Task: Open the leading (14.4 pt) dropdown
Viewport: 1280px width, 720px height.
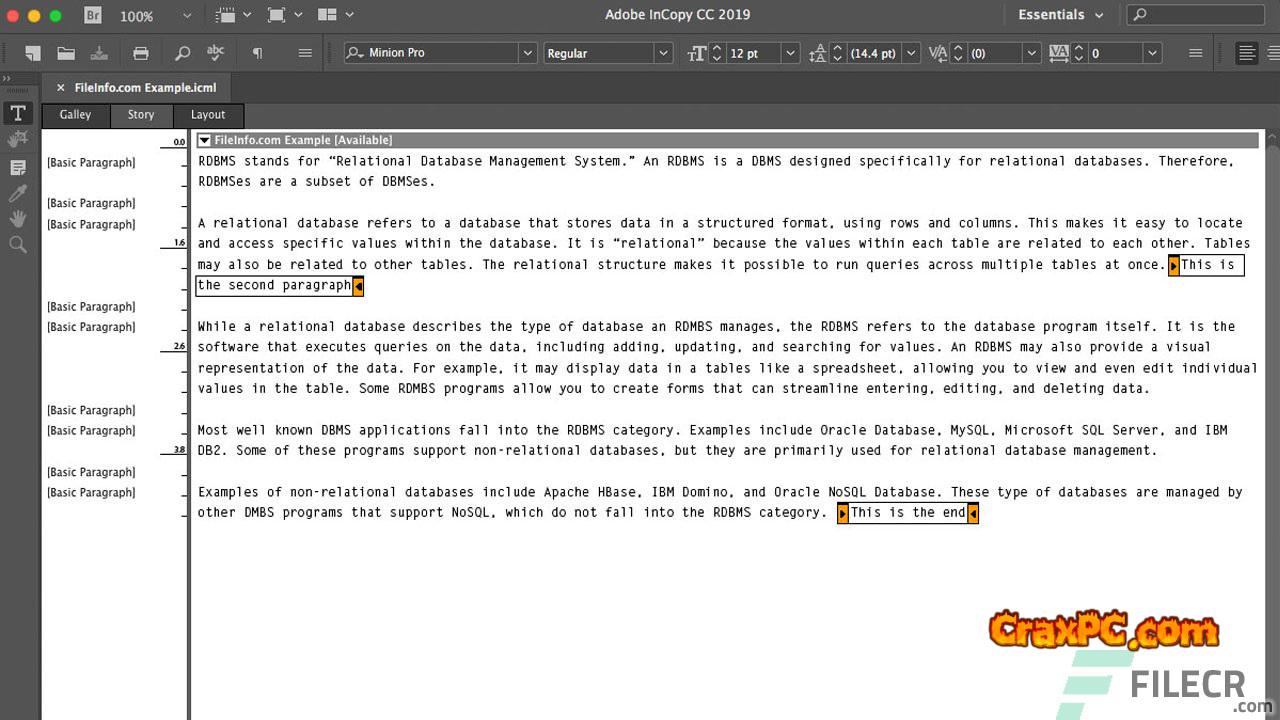Action: coord(911,53)
